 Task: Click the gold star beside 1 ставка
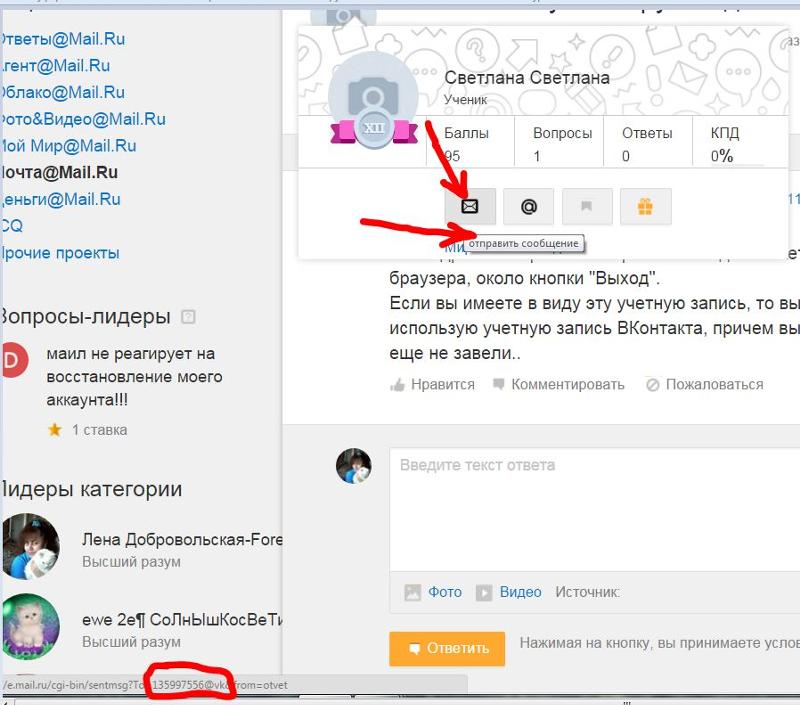(x=55, y=430)
